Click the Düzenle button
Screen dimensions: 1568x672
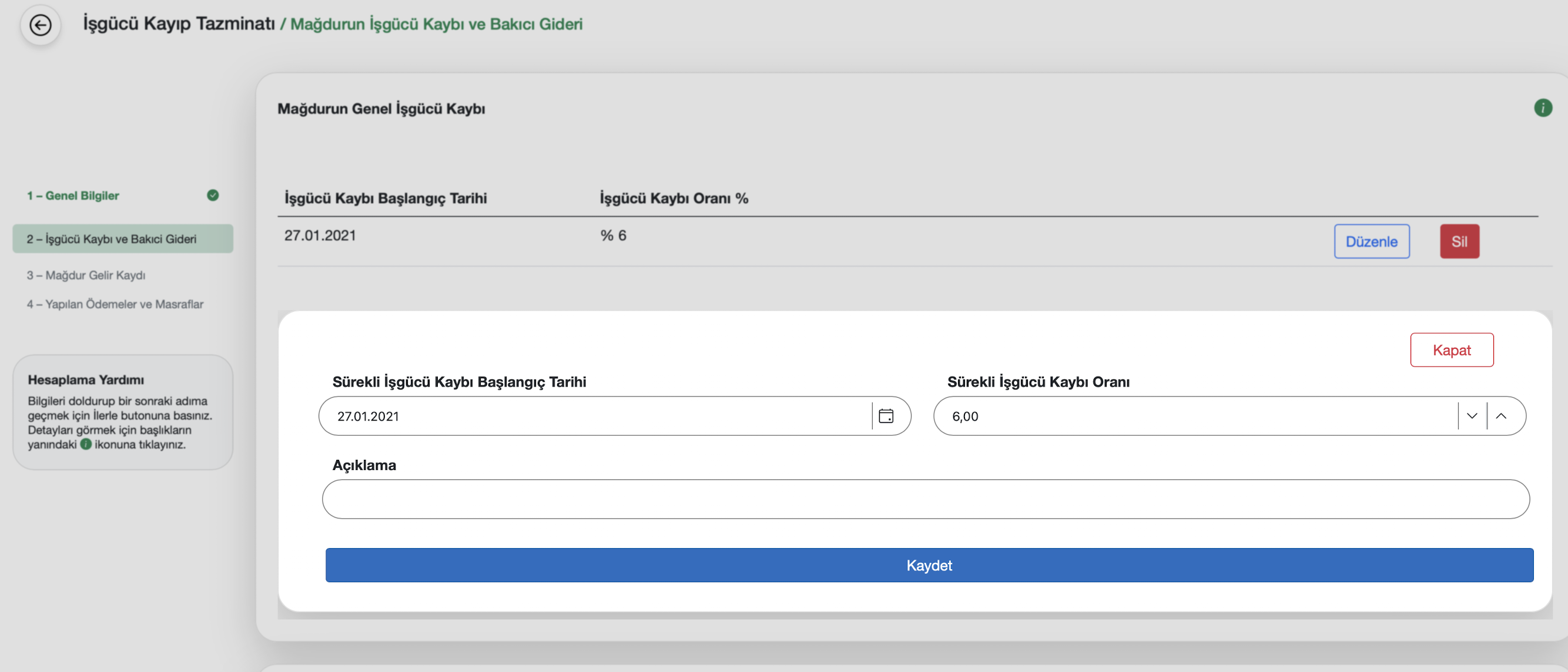1371,241
